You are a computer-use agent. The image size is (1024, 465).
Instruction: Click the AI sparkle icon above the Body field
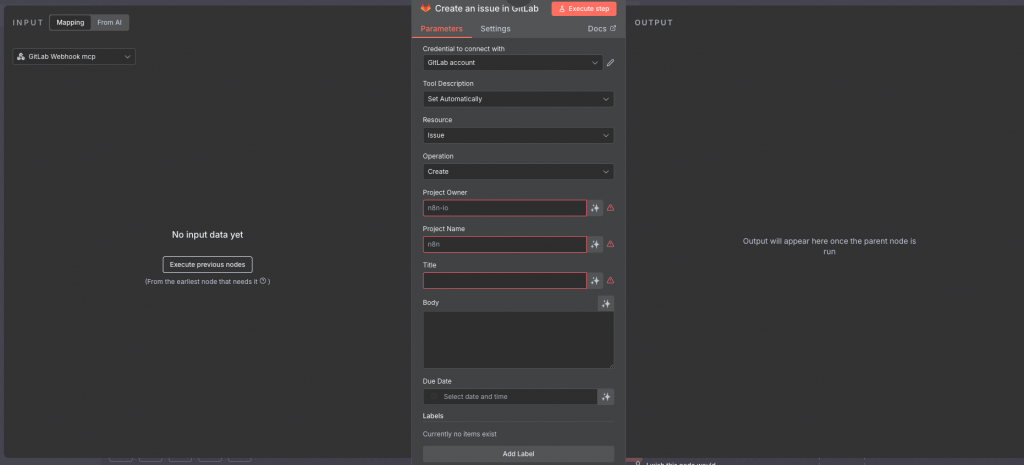pyautogui.click(x=606, y=304)
